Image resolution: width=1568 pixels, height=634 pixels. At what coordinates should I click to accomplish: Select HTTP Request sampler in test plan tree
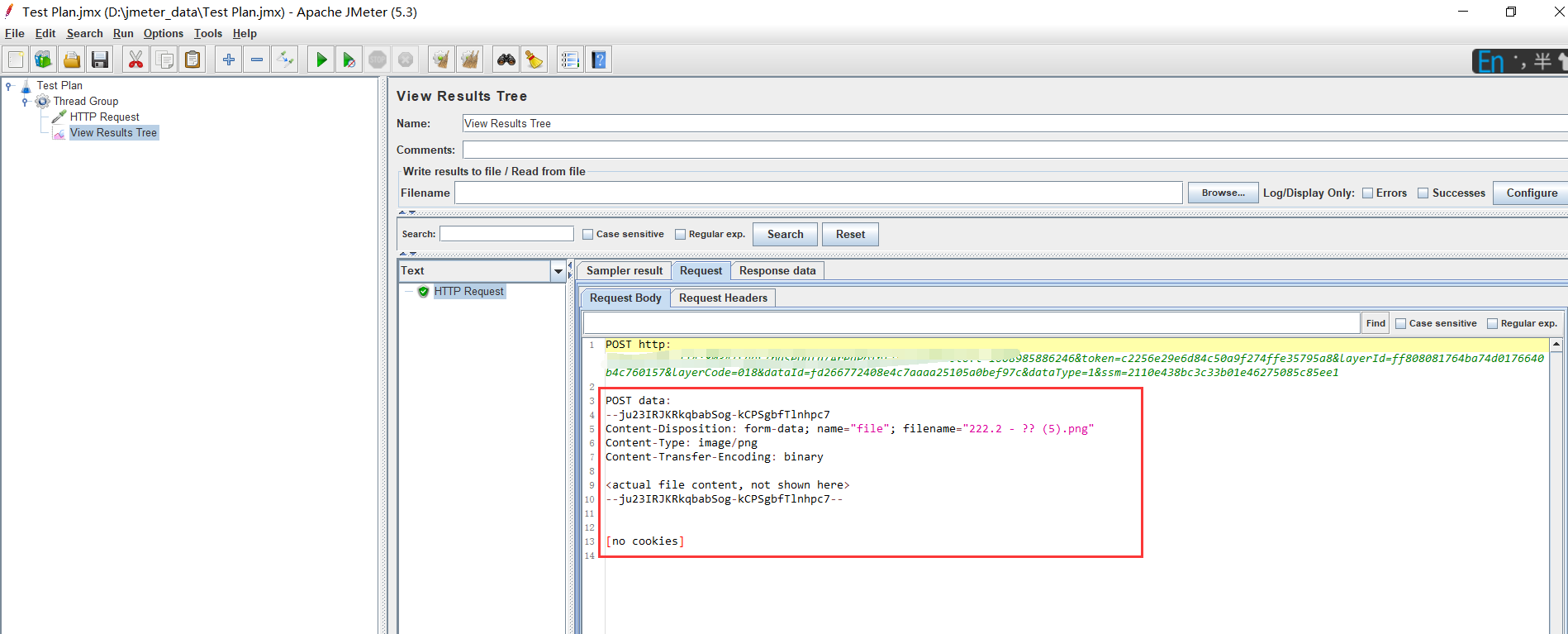click(104, 117)
